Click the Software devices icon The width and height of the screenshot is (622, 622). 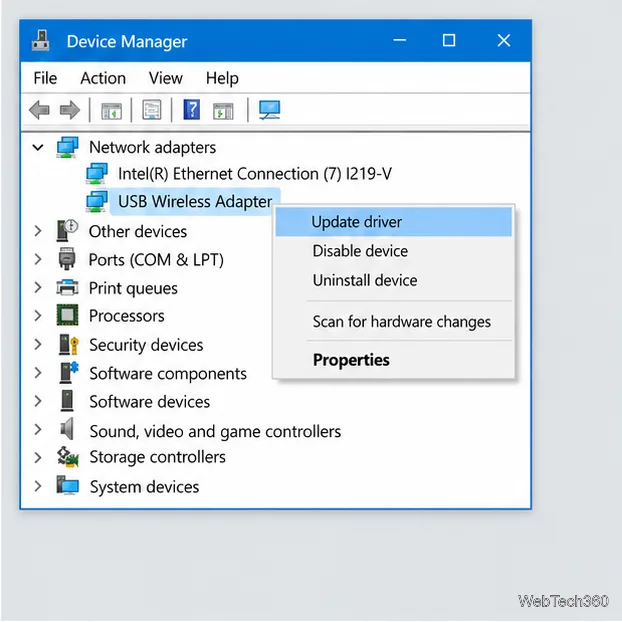[67, 401]
